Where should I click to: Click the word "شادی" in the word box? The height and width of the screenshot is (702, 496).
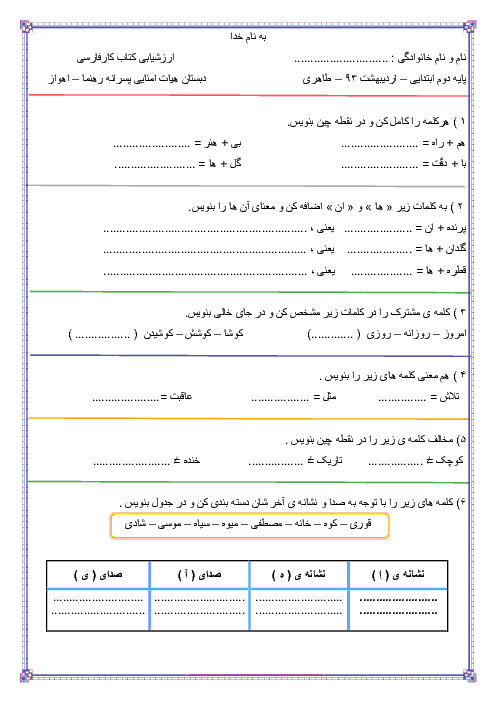(x=135, y=524)
